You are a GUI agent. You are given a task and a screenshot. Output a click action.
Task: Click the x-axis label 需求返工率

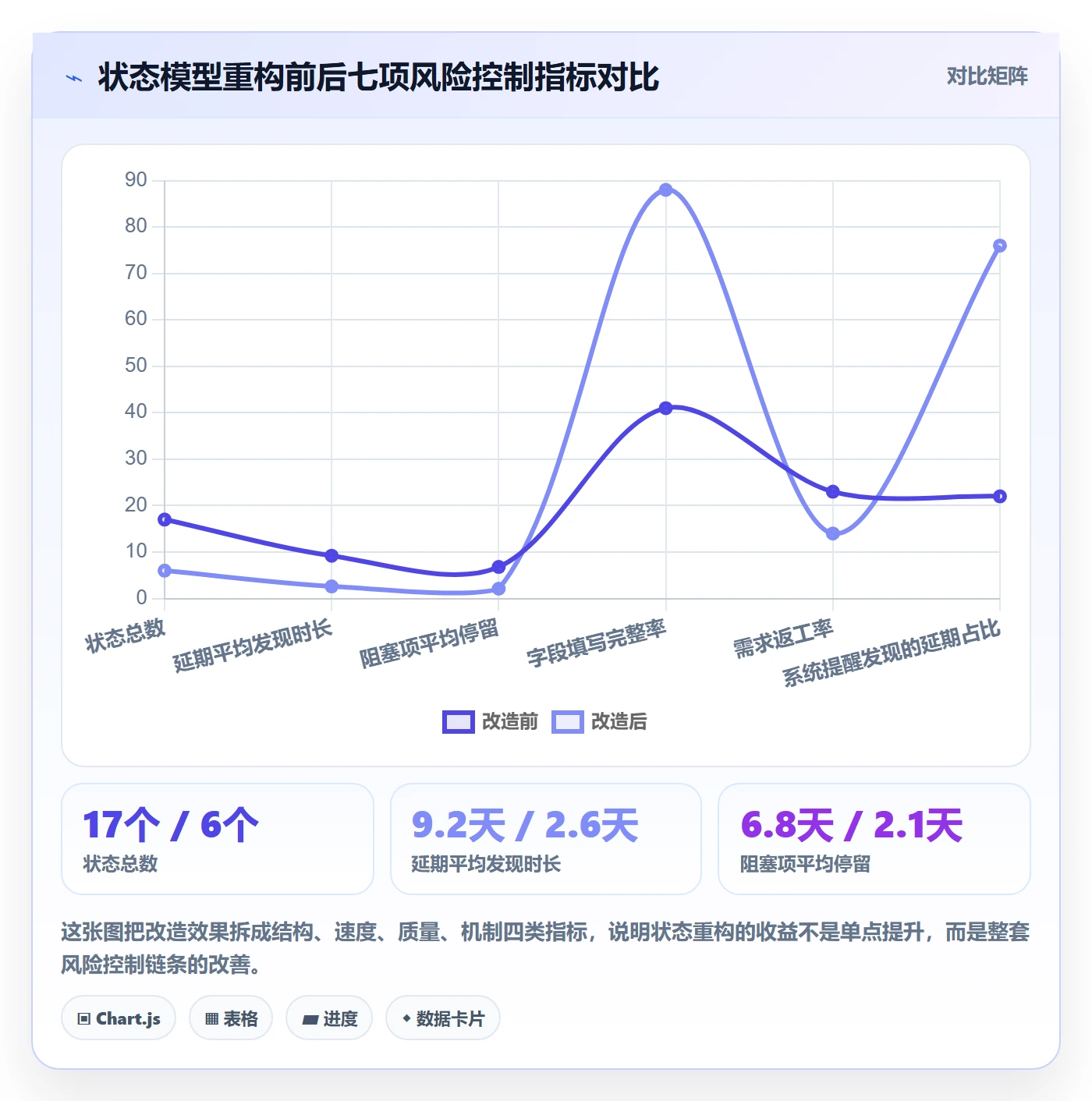pyautogui.click(x=784, y=639)
